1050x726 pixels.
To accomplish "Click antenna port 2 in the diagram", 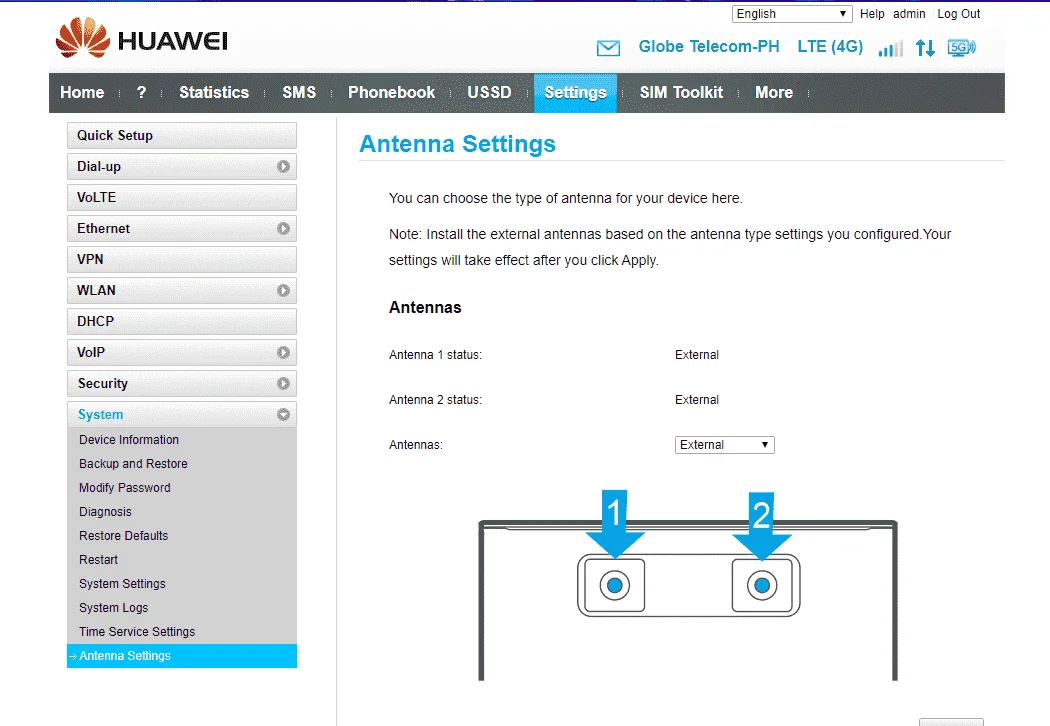I will point(762,585).
